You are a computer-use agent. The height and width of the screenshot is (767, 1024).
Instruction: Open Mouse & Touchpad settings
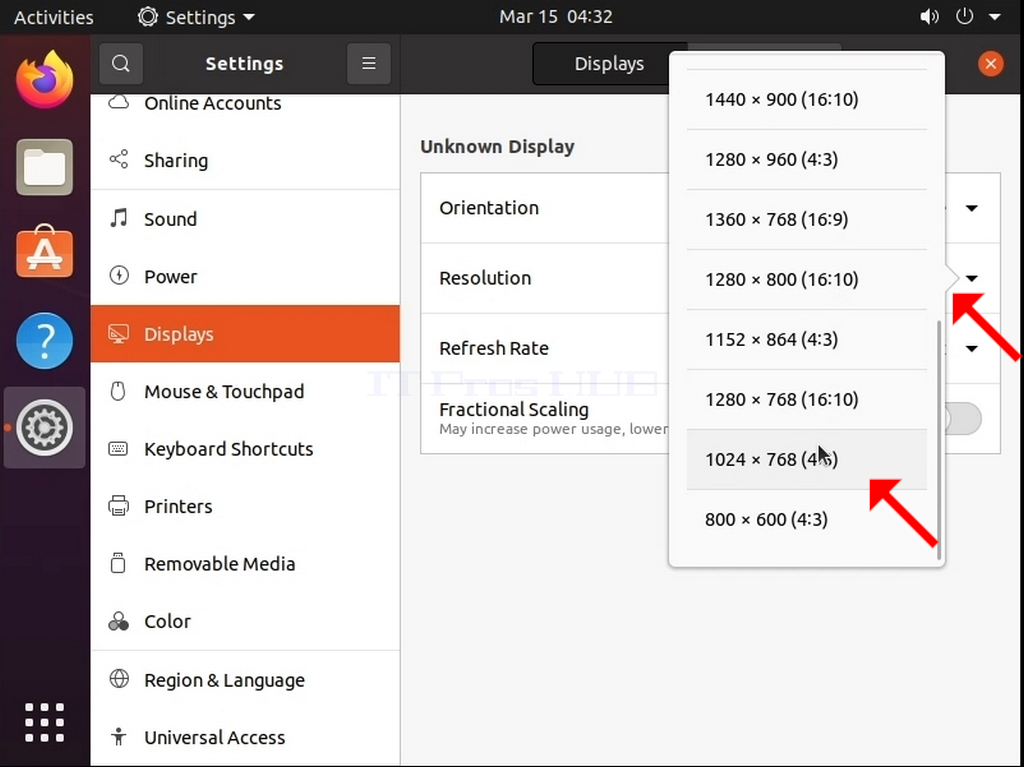click(246, 391)
